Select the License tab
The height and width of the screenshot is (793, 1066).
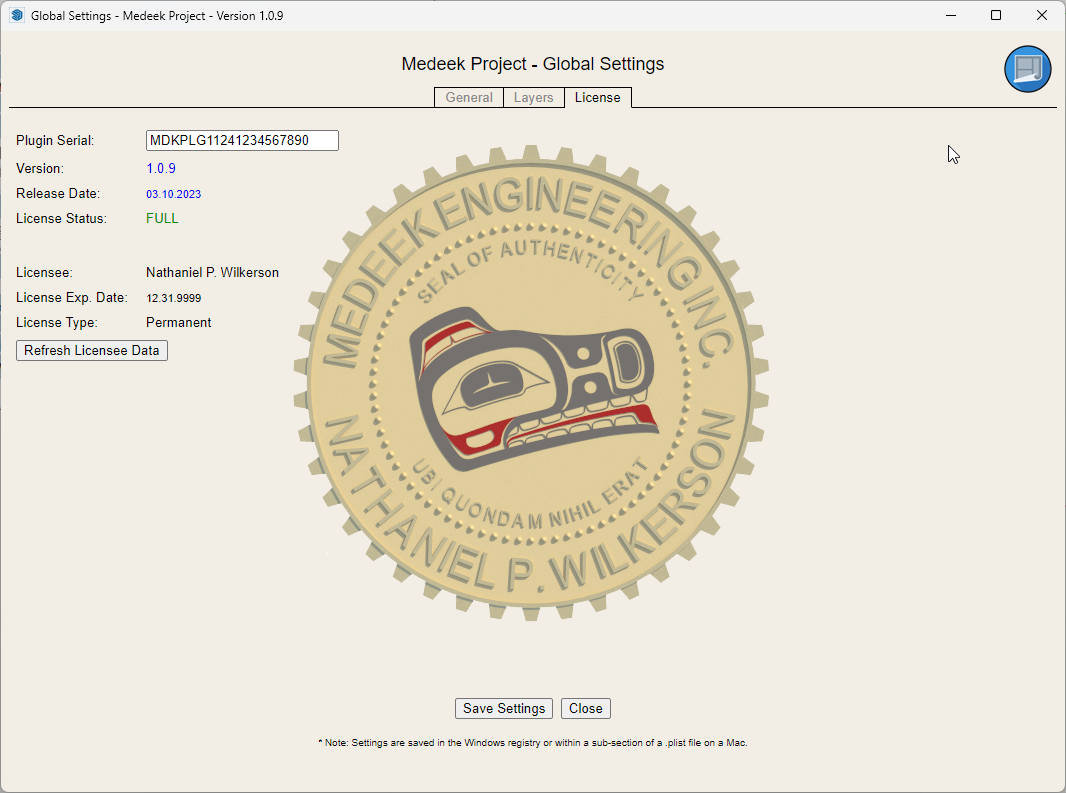tap(597, 97)
